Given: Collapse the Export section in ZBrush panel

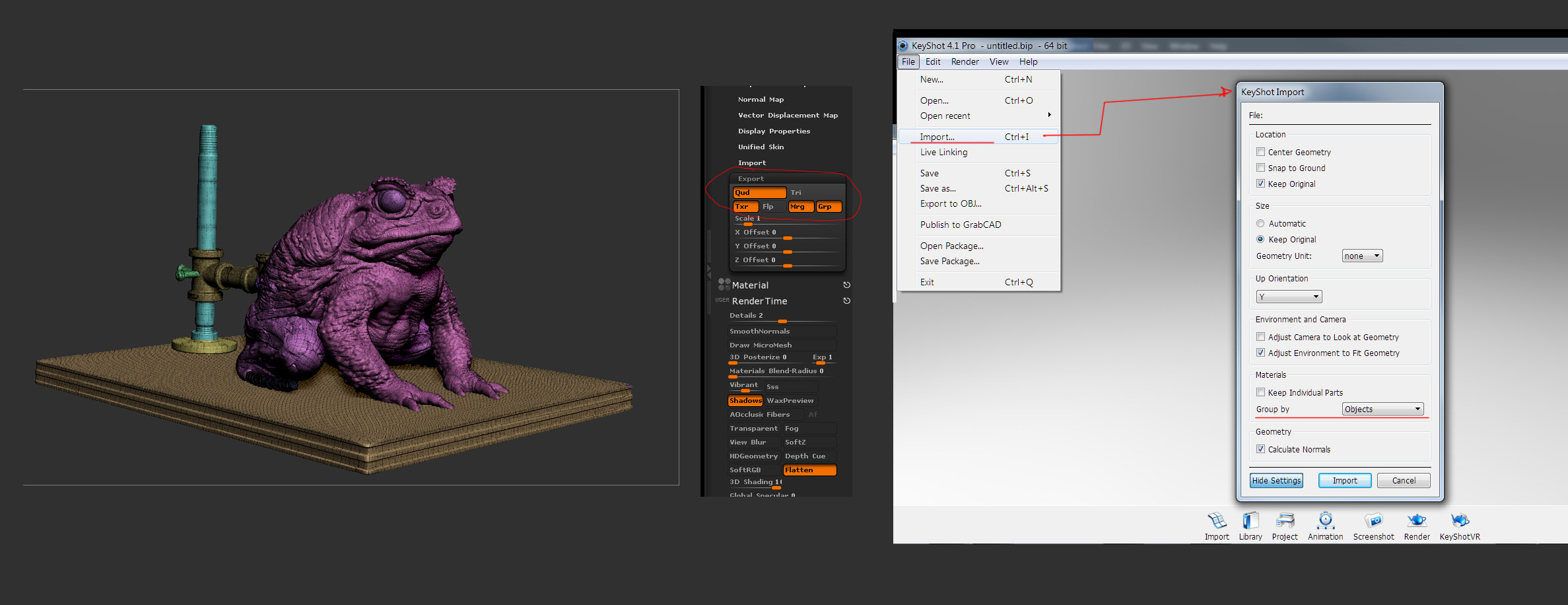Looking at the screenshot, I should pyautogui.click(x=751, y=178).
